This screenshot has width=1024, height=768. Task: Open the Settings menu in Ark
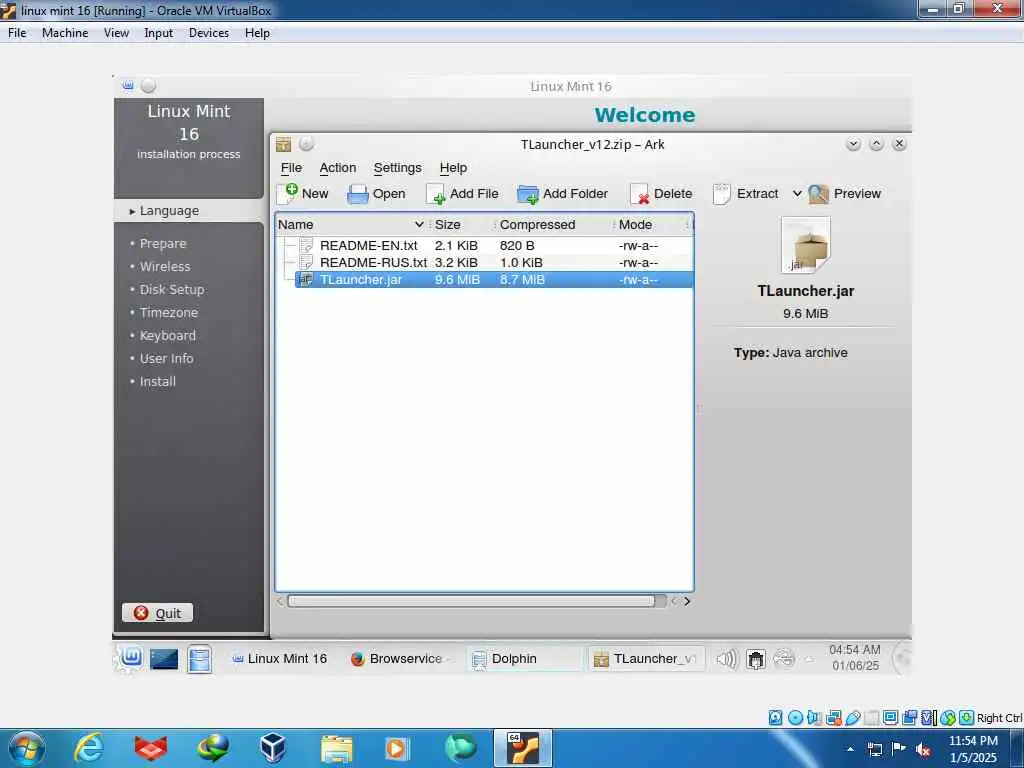tap(398, 168)
